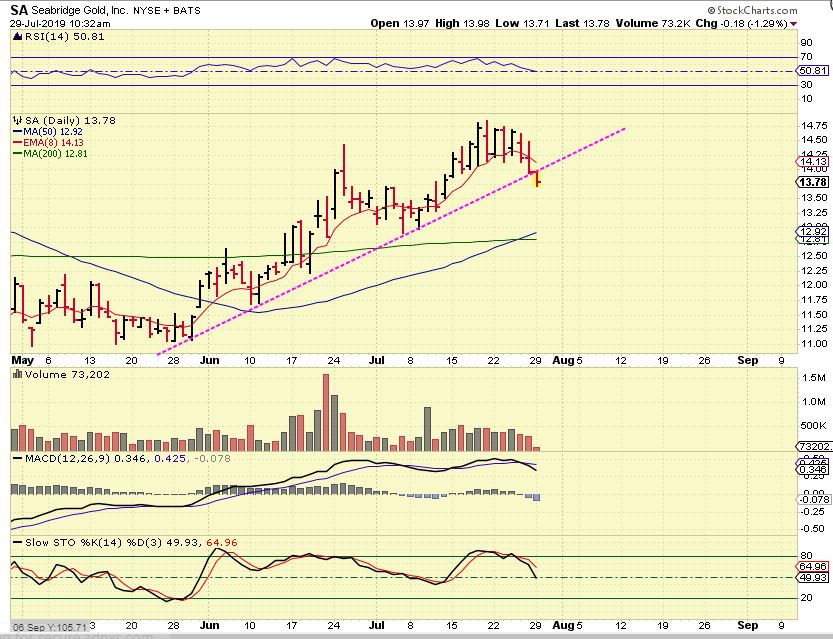Click the green MA(200) legend line swatch
This screenshot has width=833, height=639.
pyautogui.click(x=17, y=154)
